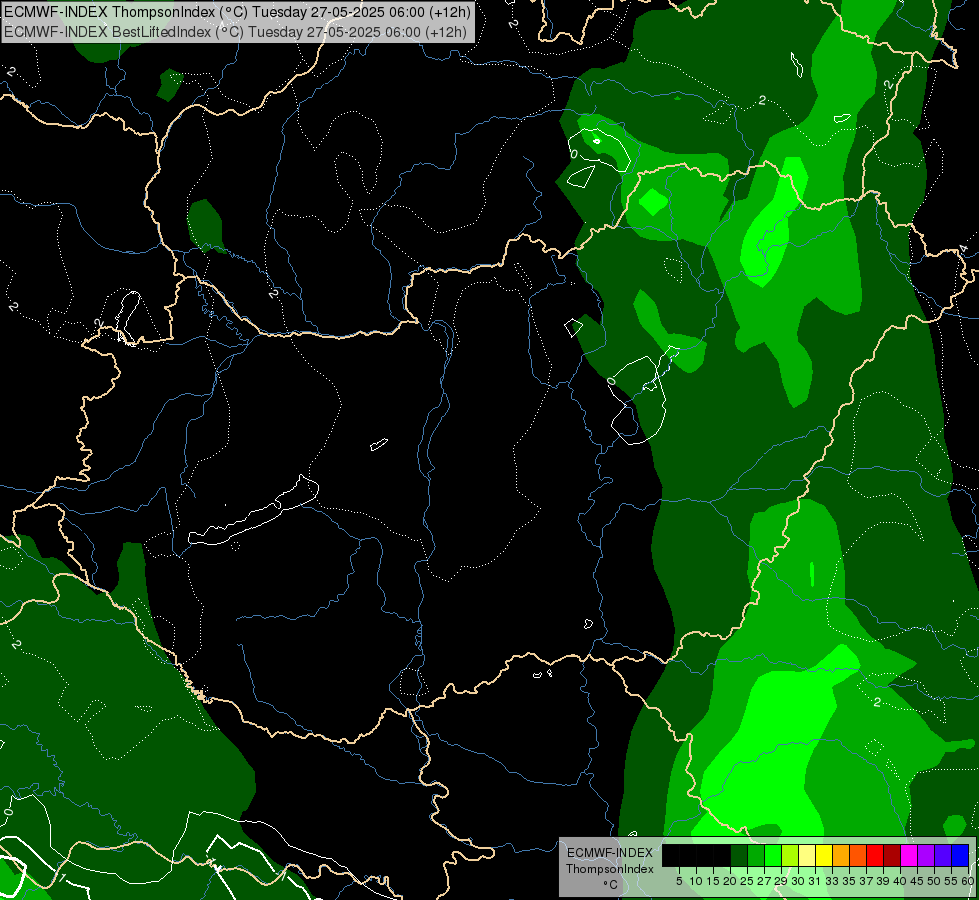Click the legend scale value "29"
979x900 pixels.
pos(781,881)
